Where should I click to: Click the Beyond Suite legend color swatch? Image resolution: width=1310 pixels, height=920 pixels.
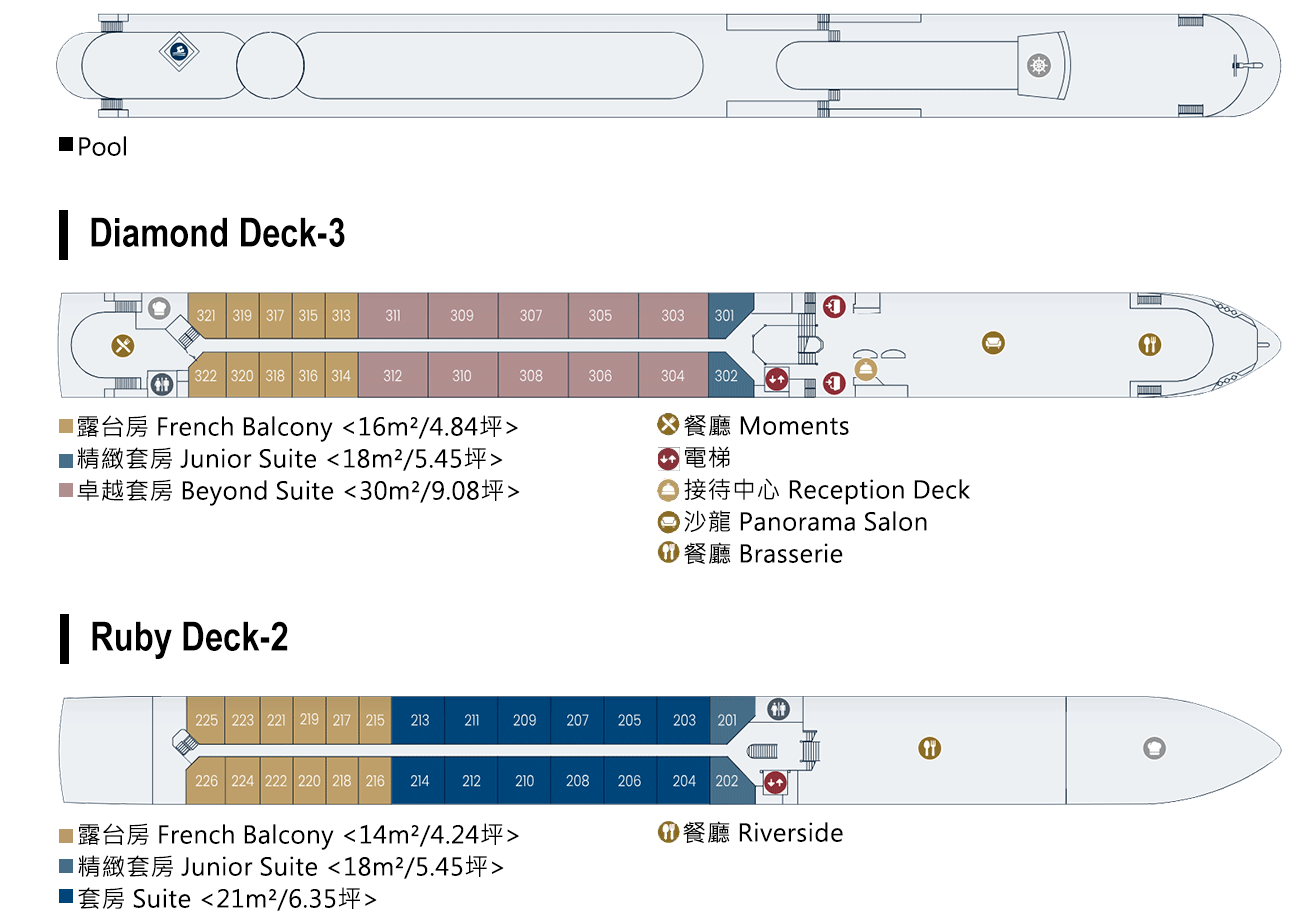click(66, 492)
